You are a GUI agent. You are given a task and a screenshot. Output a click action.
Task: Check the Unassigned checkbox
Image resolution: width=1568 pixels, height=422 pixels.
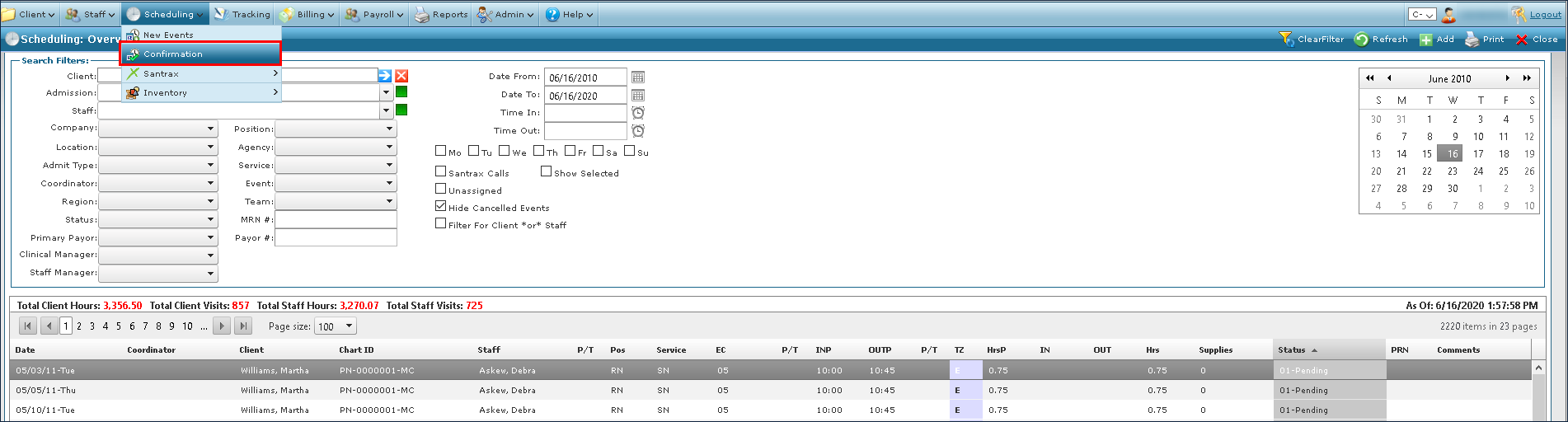[x=441, y=189]
